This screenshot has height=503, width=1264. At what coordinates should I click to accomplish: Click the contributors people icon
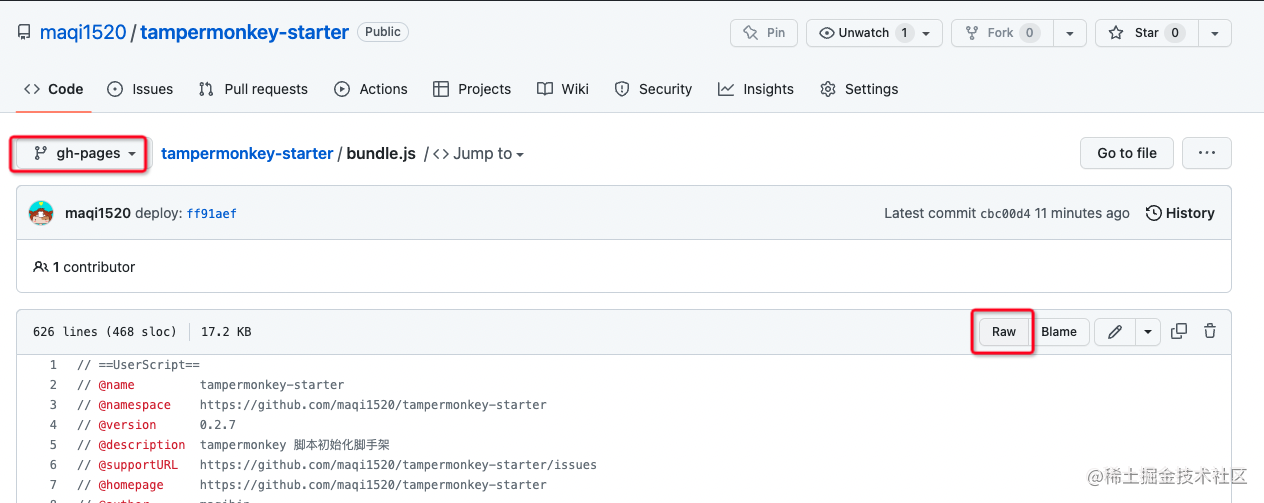pyautogui.click(x=41, y=267)
